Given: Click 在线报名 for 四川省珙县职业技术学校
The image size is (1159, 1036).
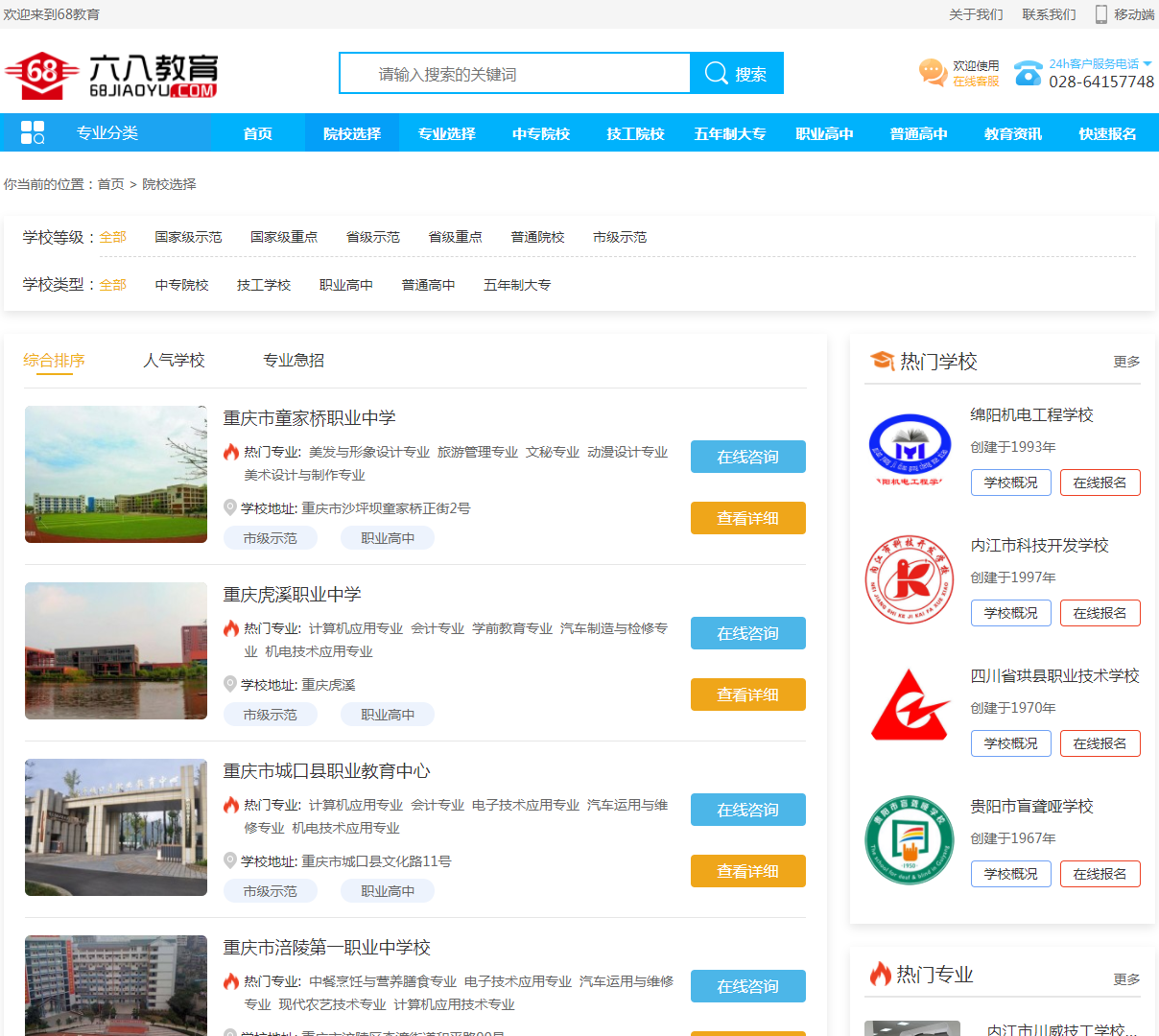Looking at the screenshot, I should point(1100,743).
